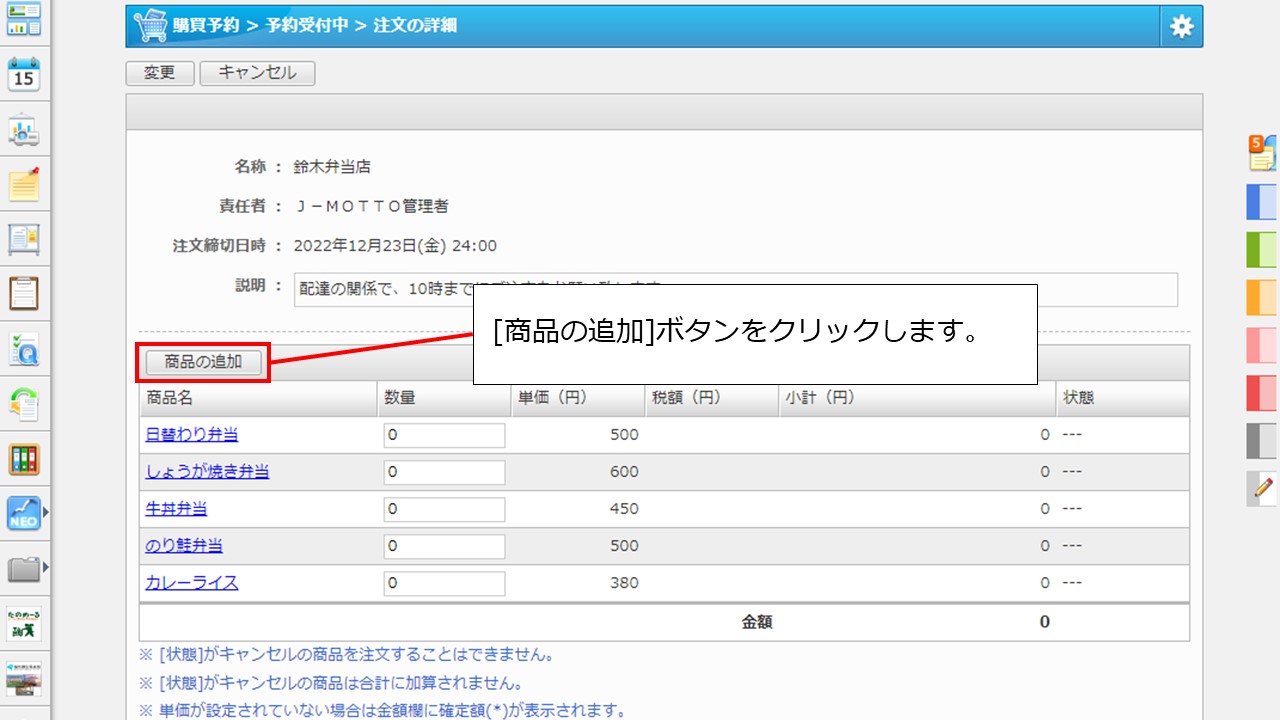1280x720 pixels.
Task: Open the calendar icon showing 15
Action: pos(24,75)
